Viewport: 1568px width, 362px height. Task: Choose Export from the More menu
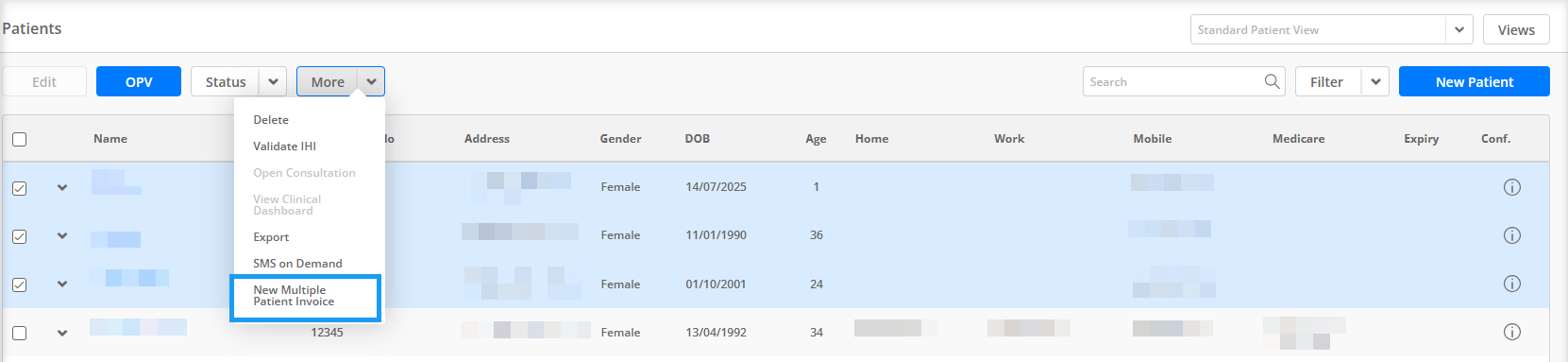[271, 237]
